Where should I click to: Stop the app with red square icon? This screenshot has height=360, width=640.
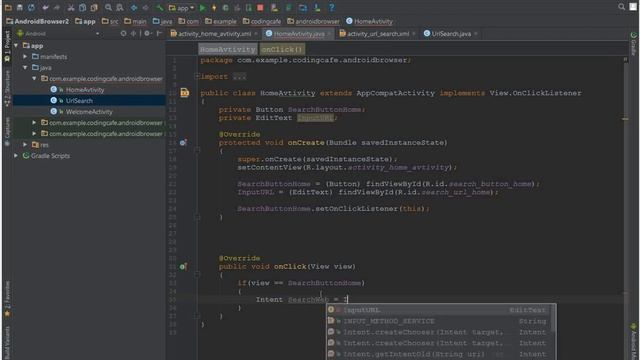[x=260, y=7]
